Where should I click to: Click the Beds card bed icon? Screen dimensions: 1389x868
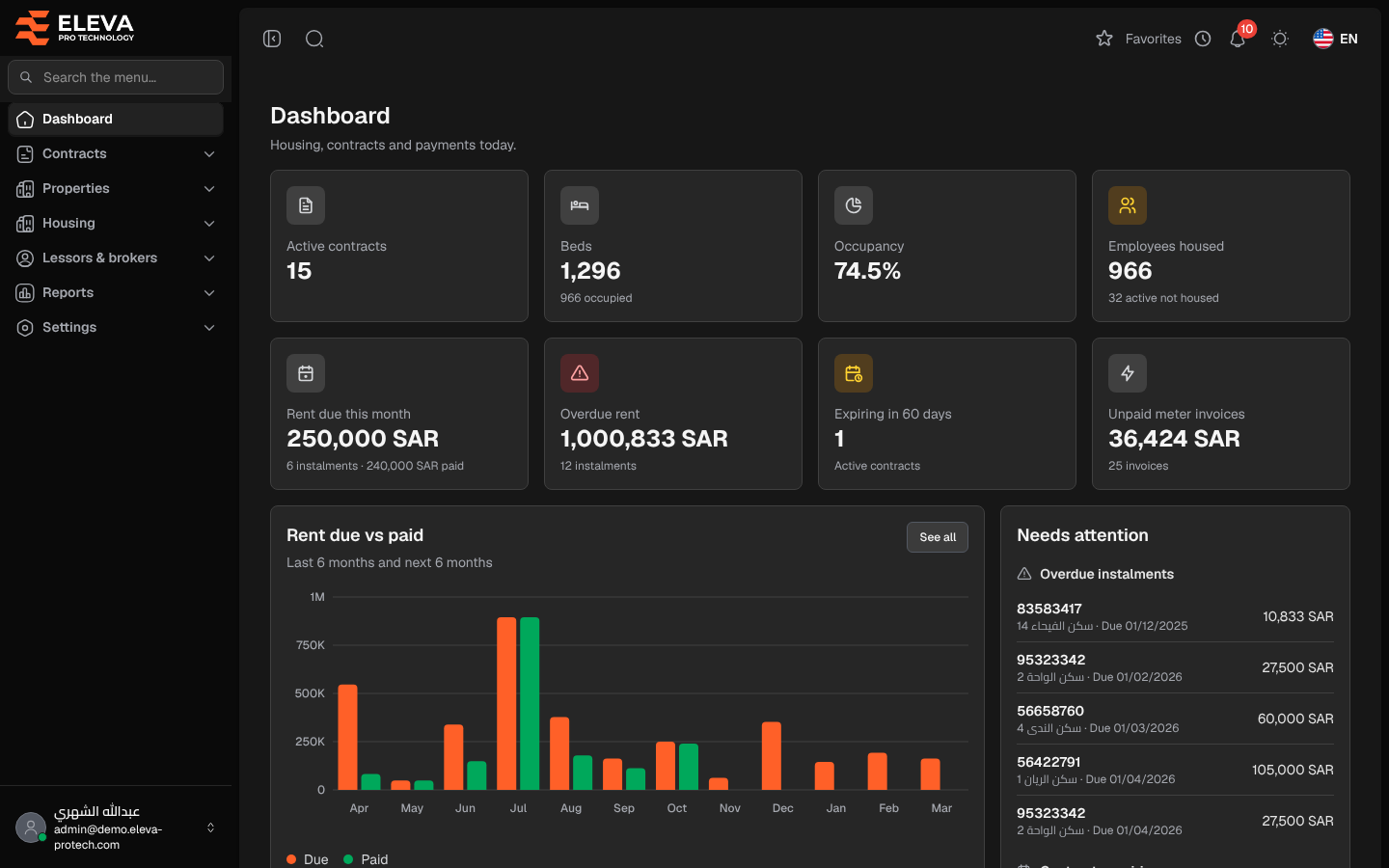point(580,205)
